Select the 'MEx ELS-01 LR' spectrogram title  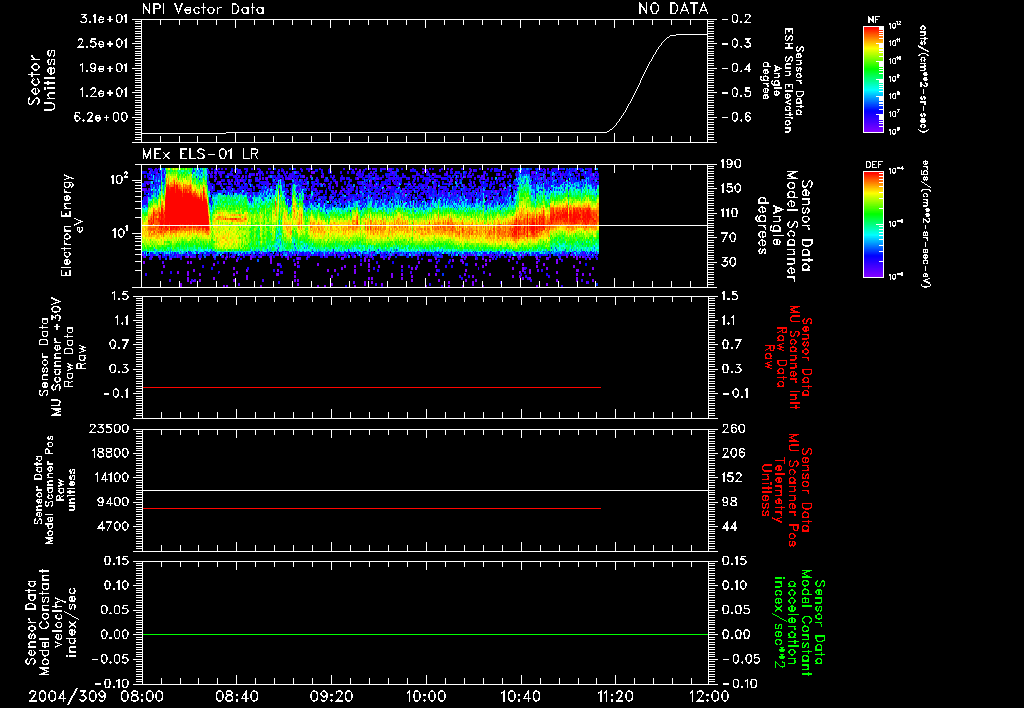click(x=200, y=154)
